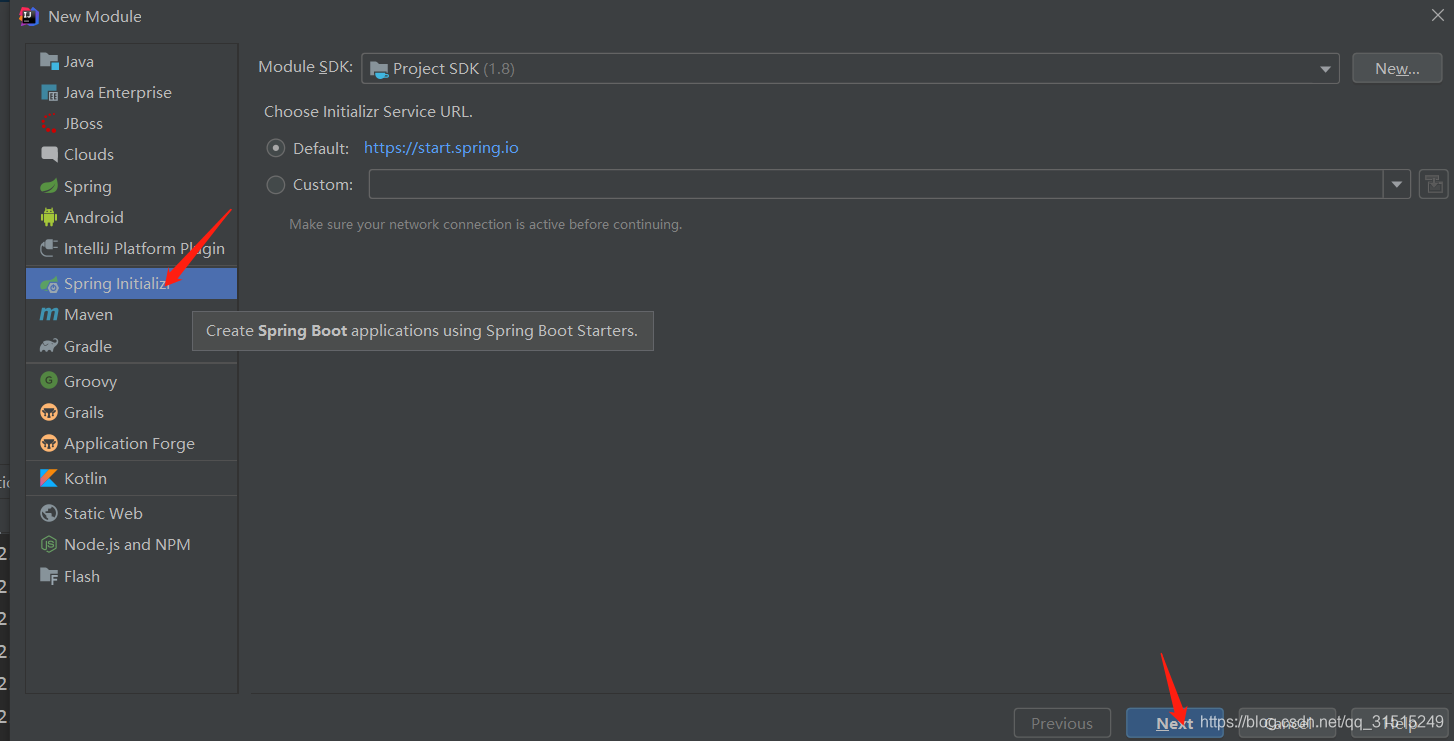Click the IntelliJ Platform Plugin icon
This screenshot has height=741, width=1454.
49,248
